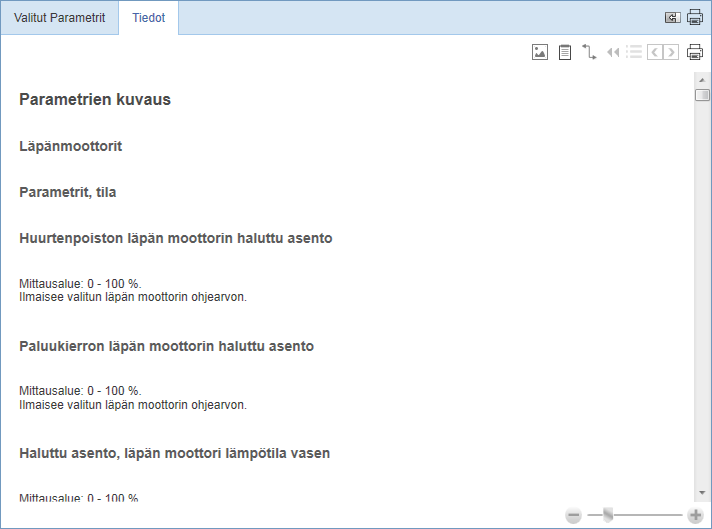Zoom out with the minus button
The image size is (712, 529).
click(x=574, y=515)
